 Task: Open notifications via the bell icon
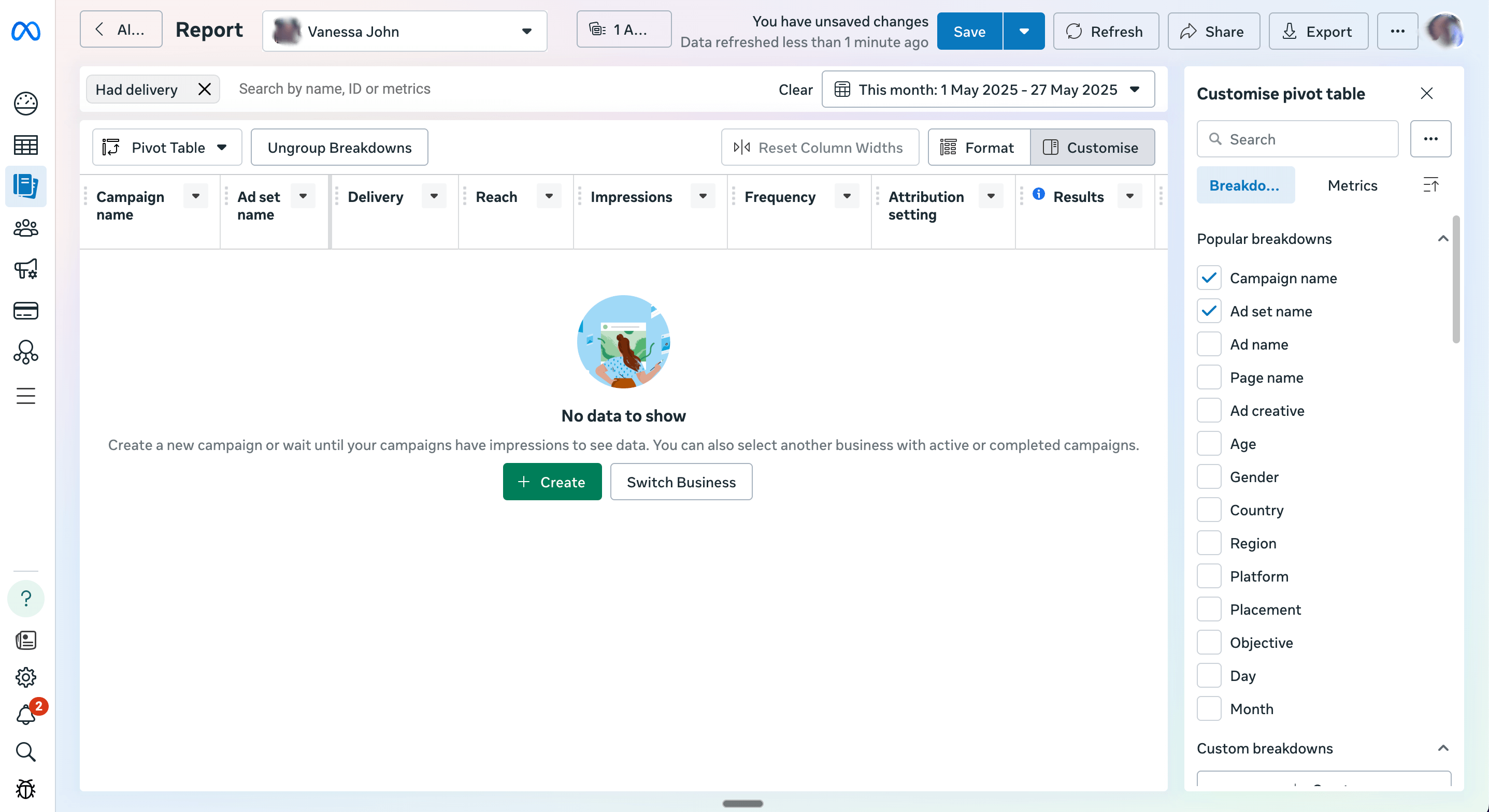(x=25, y=715)
